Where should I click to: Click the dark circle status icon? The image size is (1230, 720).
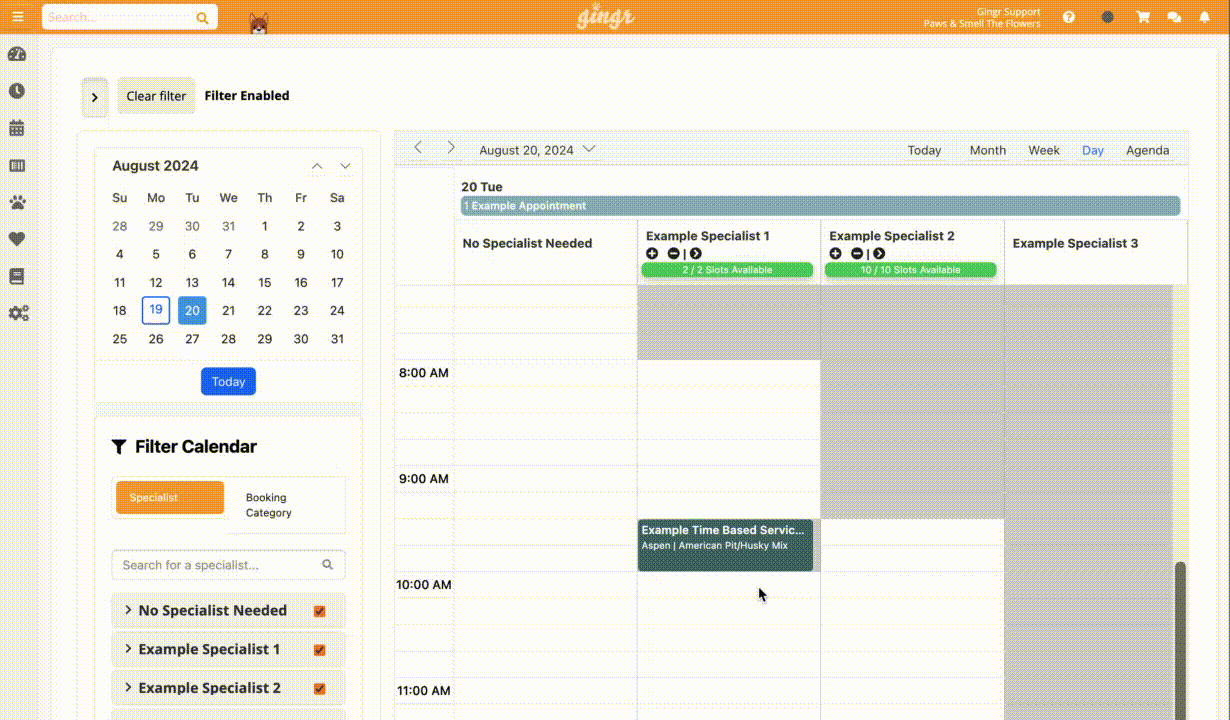(x=1107, y=17)
